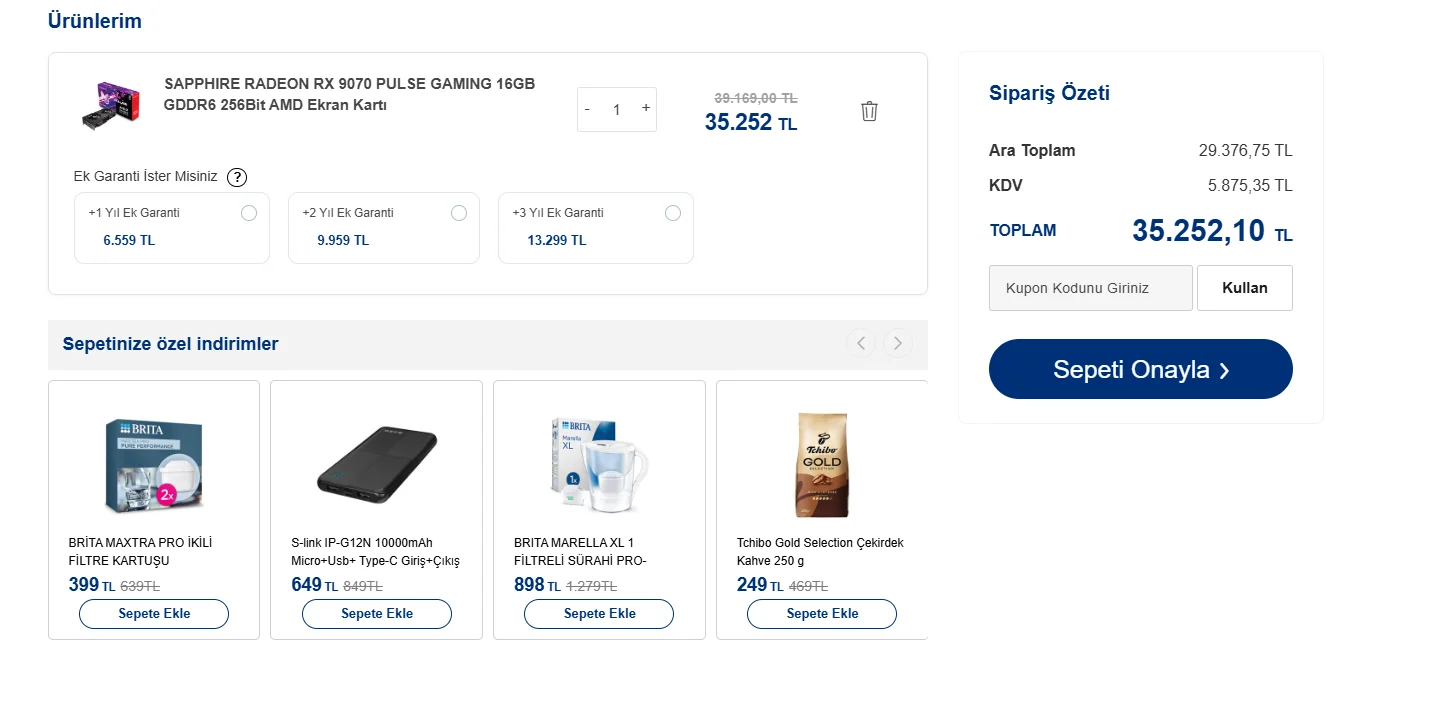Apply coupon with the Kullan button

tap(1245, 288)
